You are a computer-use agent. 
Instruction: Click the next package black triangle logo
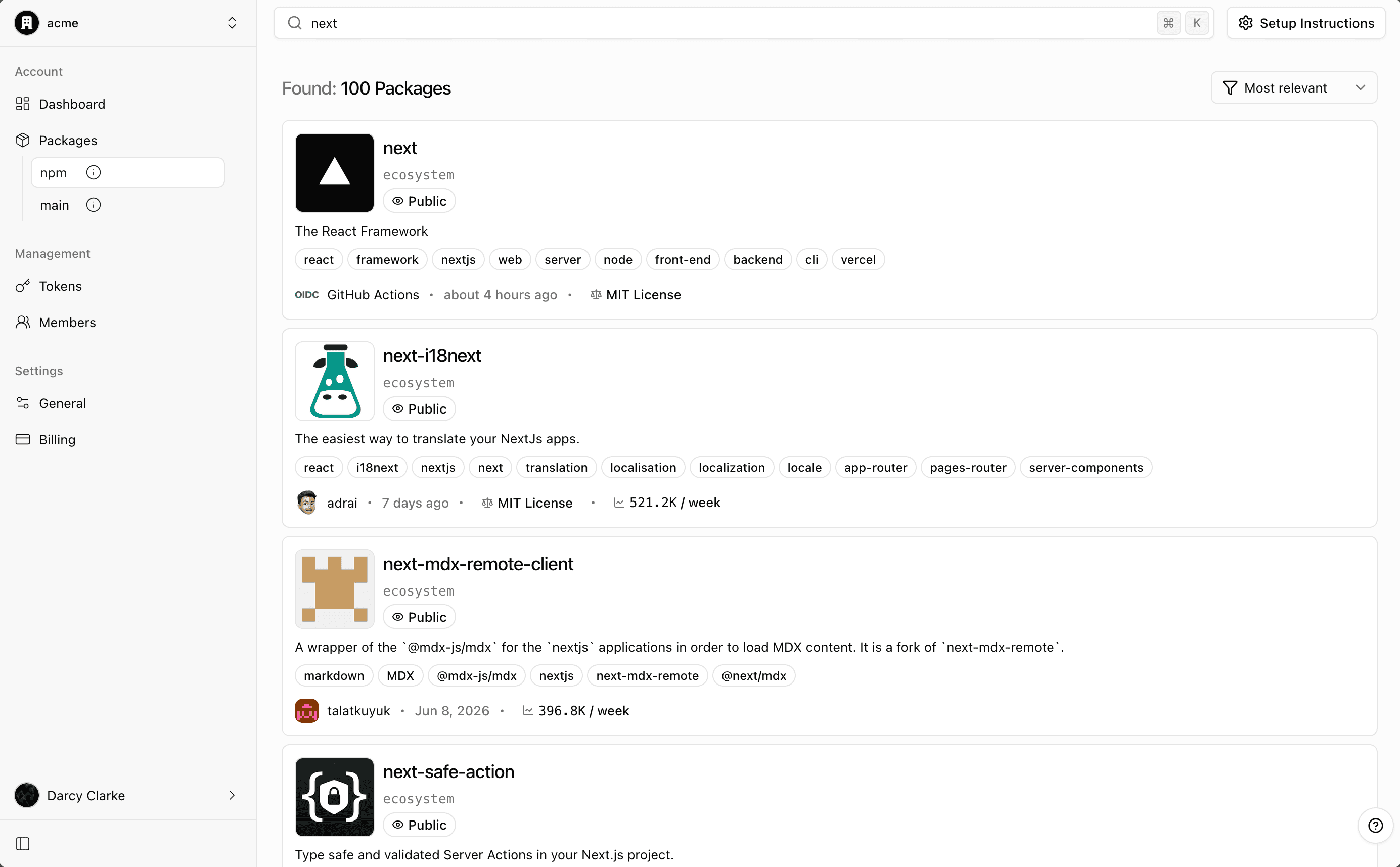point(334,172)
